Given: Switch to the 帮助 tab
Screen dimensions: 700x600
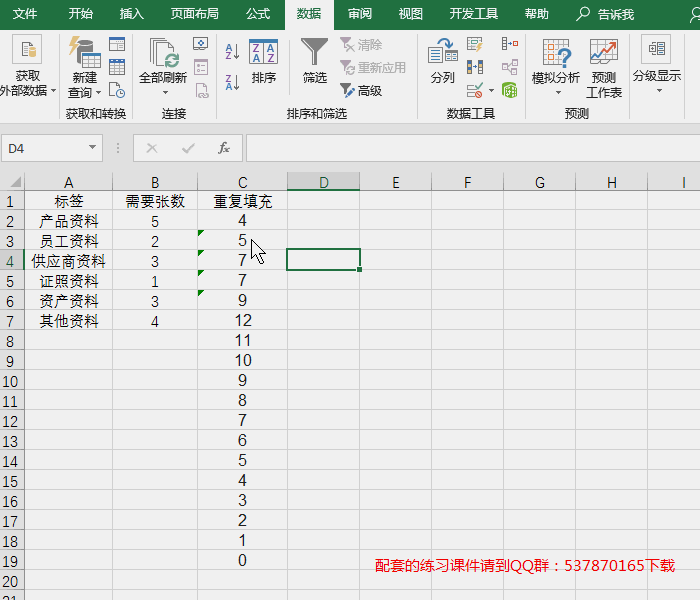Looking at the screenshot, I should click(537, 14).
